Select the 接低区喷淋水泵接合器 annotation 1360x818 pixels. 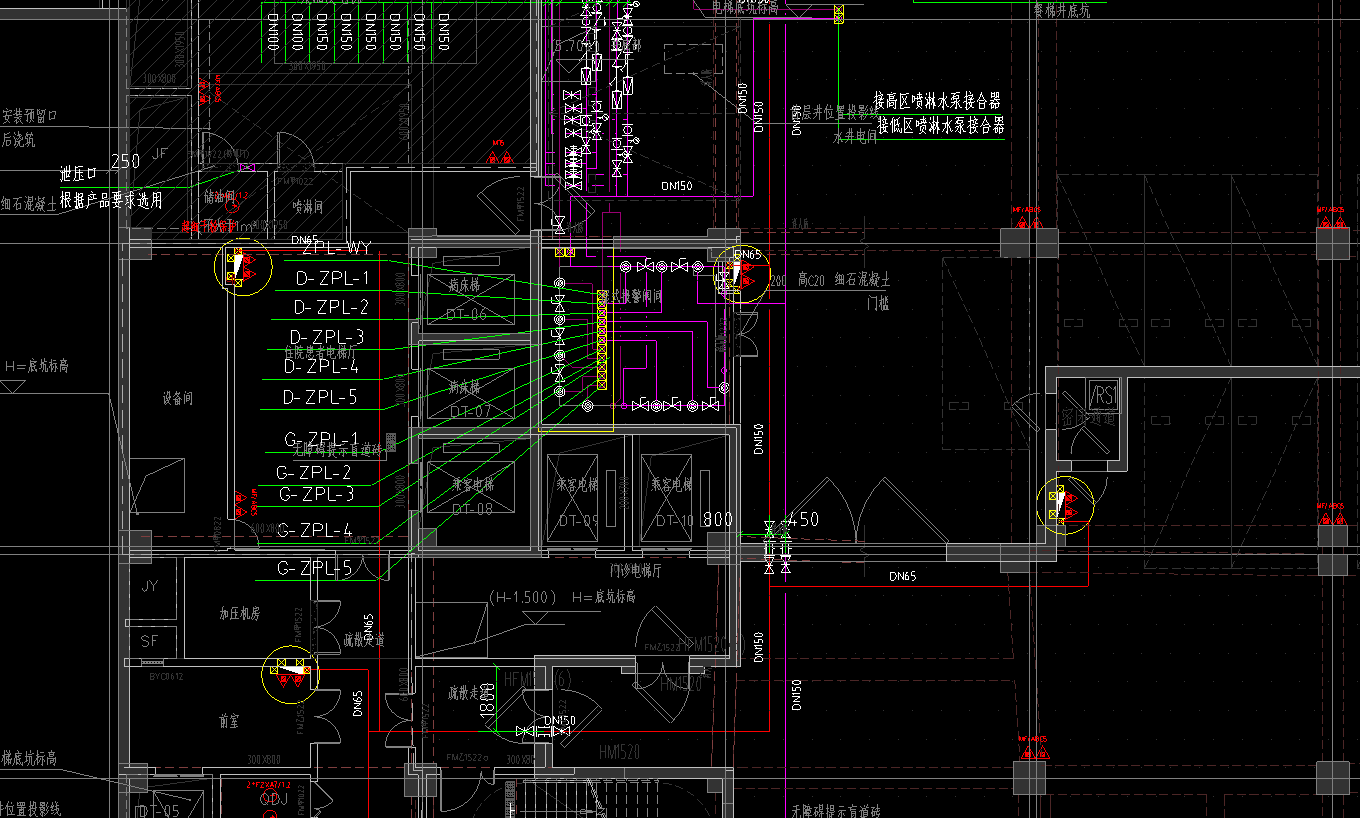940,125
